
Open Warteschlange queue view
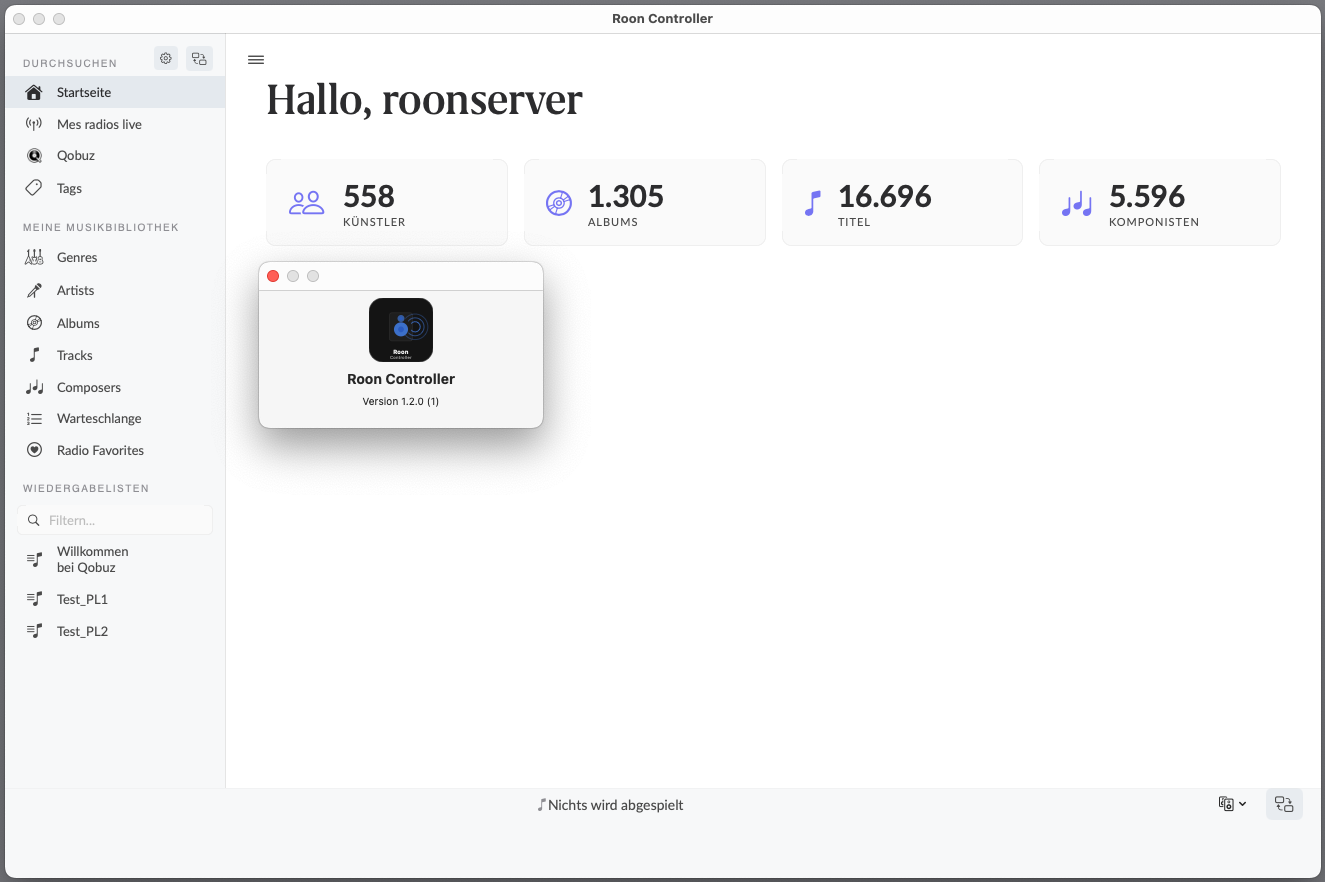point(99,418)
